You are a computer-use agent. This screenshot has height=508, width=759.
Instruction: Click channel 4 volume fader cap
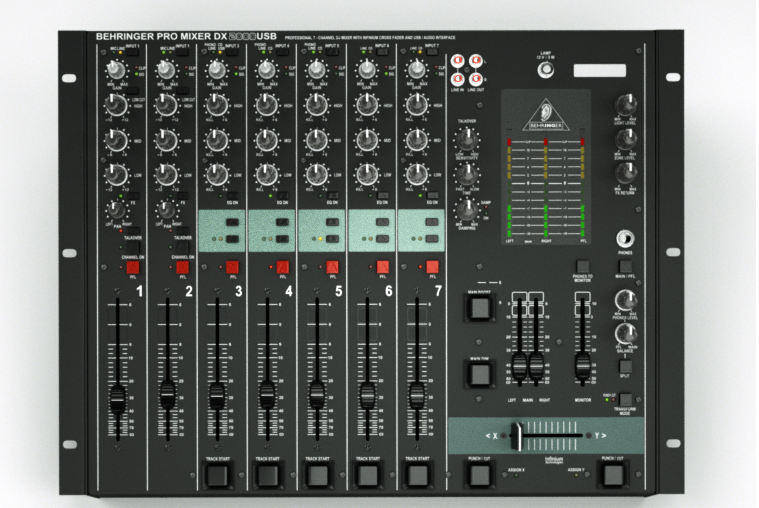[x=267, y=395]
